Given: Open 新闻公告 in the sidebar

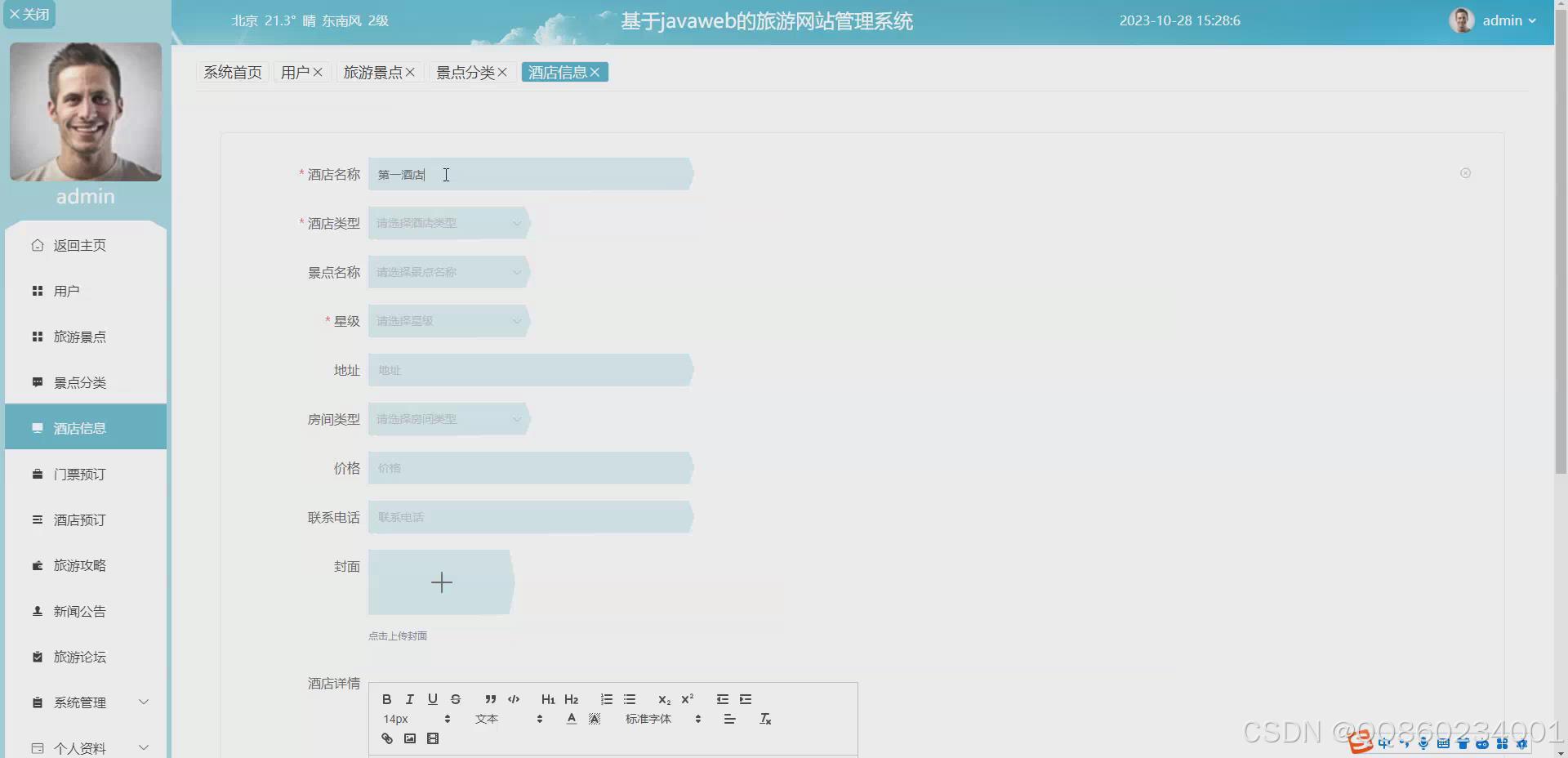Looking at the screenshot, I should (86, 611).
